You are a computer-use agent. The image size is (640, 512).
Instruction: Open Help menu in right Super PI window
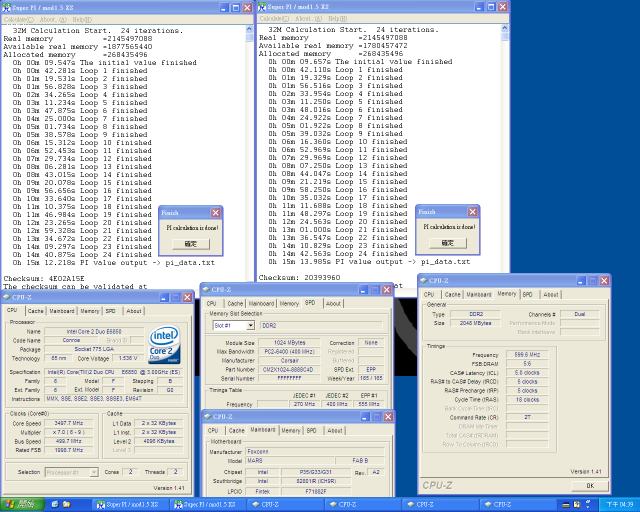[x=338, y=19]
